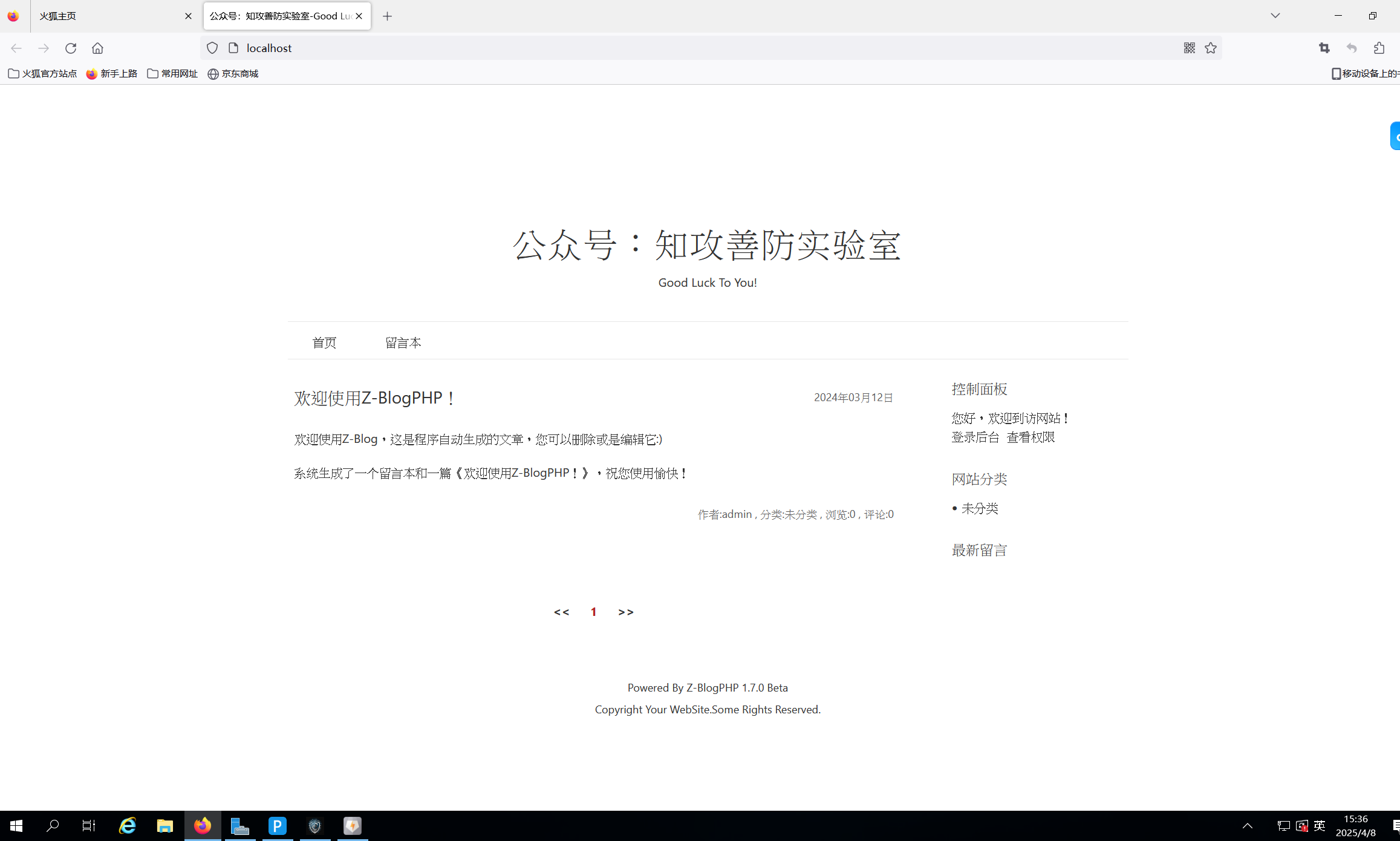Open File Explorer from the taskbar
1400x841 pixels.
click(164, 825)
